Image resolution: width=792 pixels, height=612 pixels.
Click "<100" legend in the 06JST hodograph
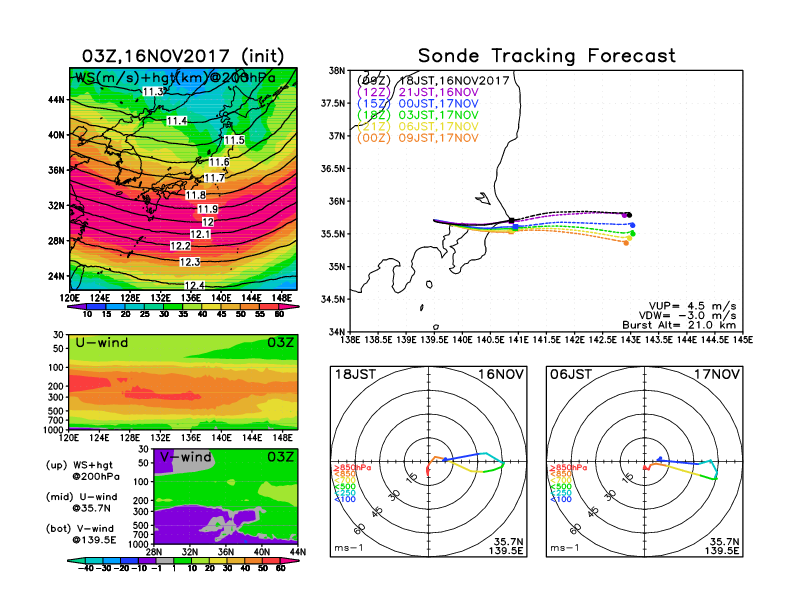(x=561, y=499)
